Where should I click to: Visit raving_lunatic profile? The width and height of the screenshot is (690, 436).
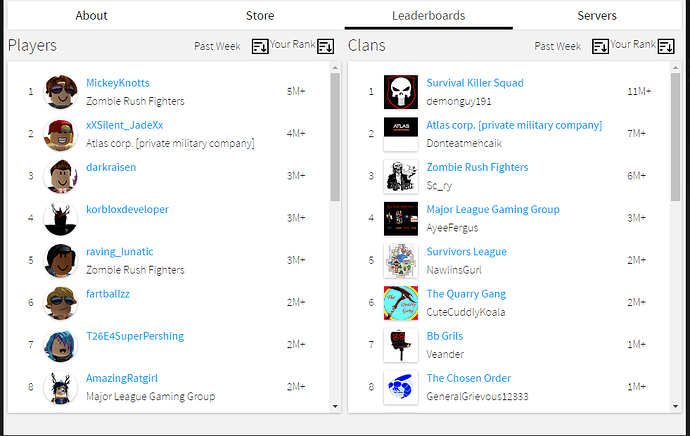120,252
